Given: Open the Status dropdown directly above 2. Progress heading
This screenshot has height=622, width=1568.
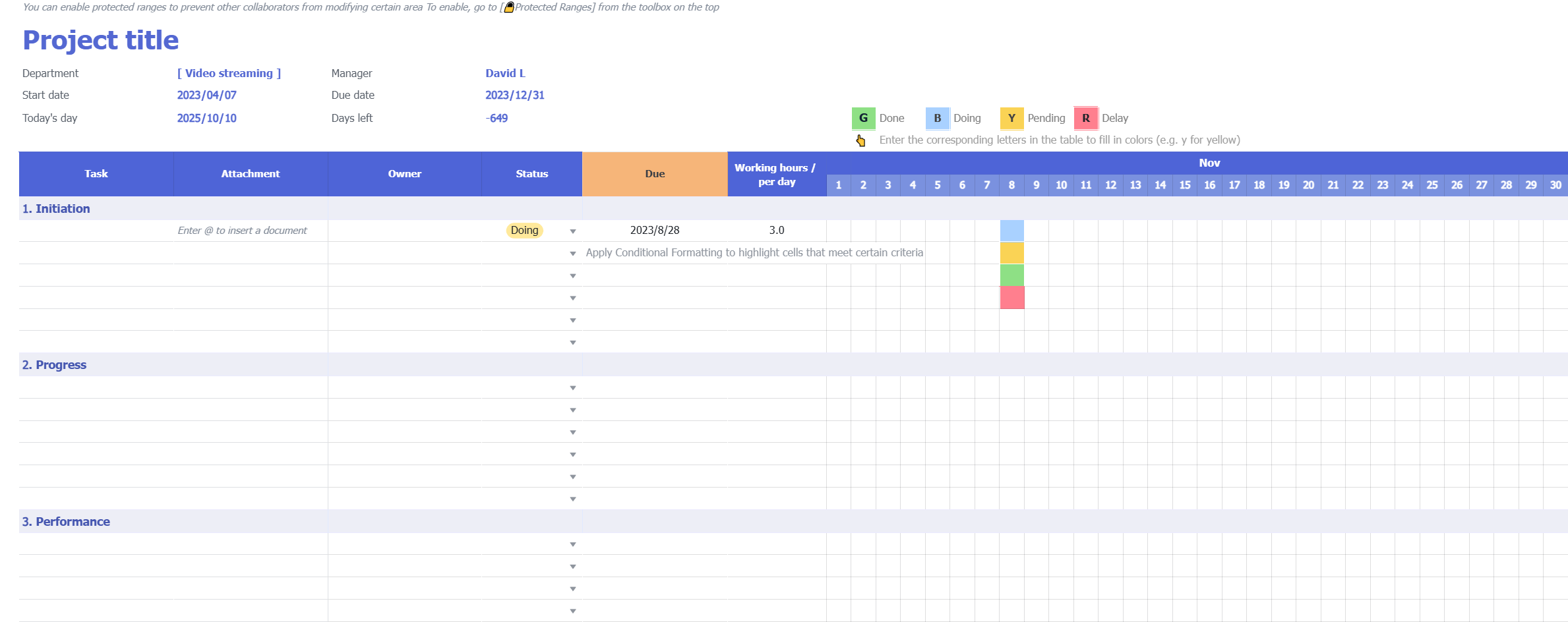Looking at the screenshot, I should pyautogui.click(x=573, y=343).
